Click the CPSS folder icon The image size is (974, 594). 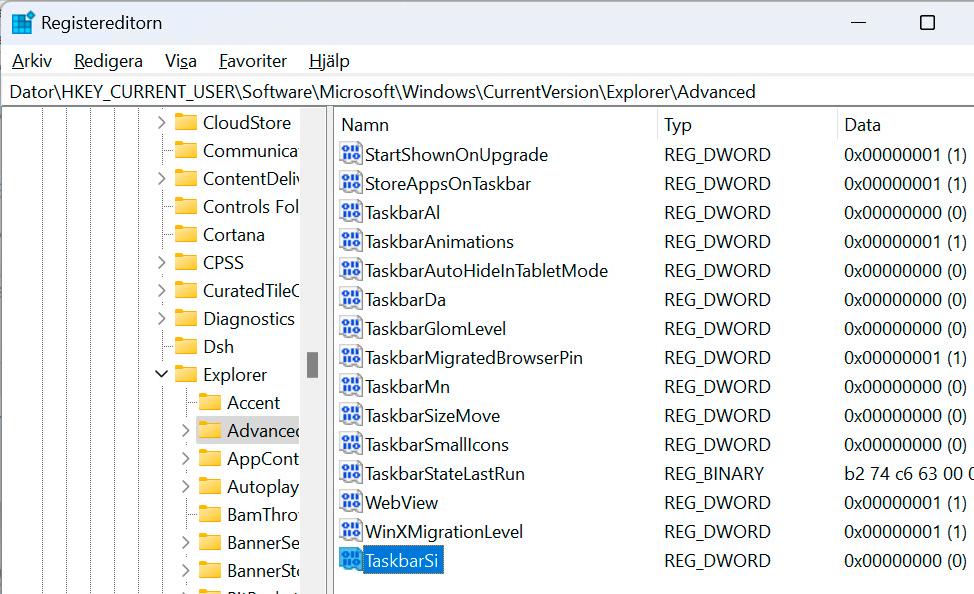tap(186, 262)
